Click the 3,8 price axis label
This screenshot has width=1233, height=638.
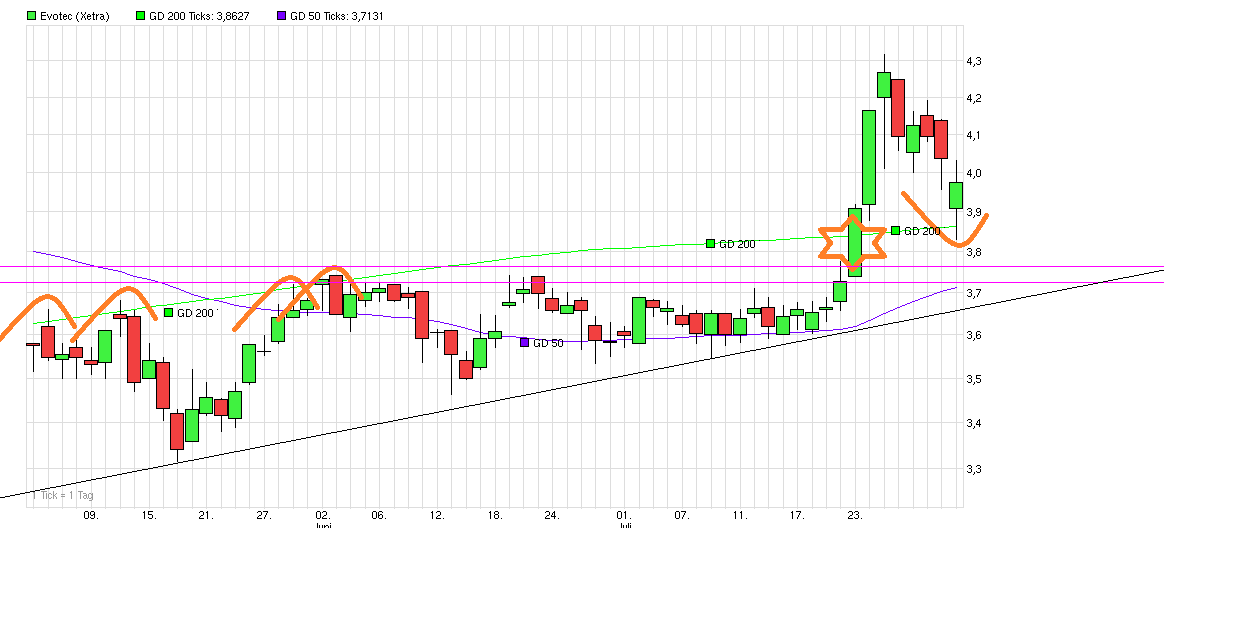(x=974, y=253)
